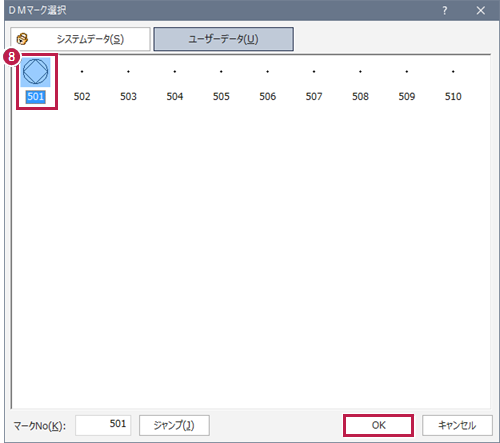Focus the マークNo(K) input field
This screenshot has width=500, height=443.
click(103, 425)
